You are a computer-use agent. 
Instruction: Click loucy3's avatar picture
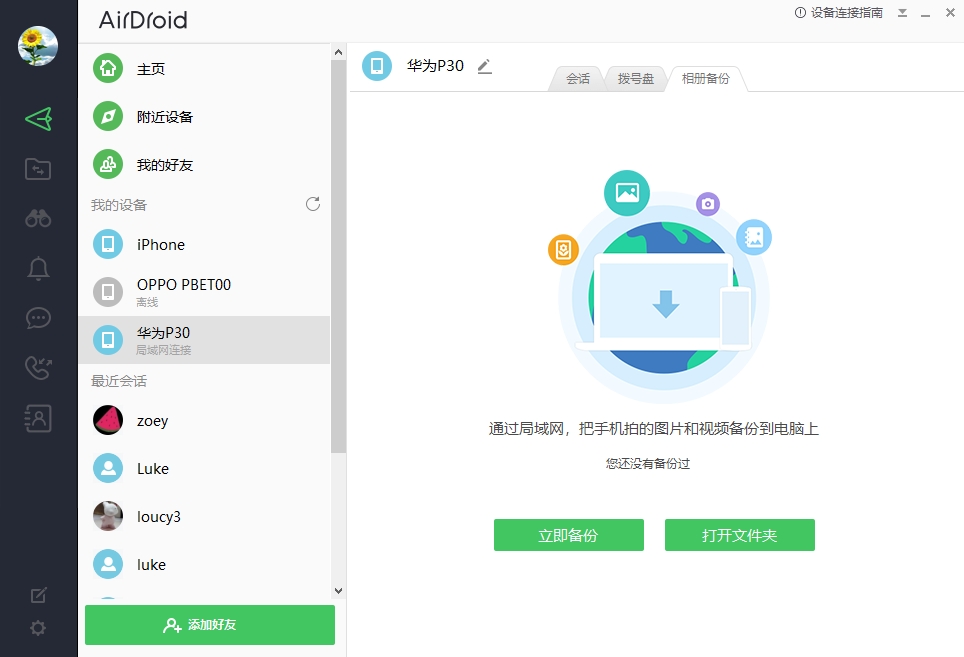pos(108,516)
